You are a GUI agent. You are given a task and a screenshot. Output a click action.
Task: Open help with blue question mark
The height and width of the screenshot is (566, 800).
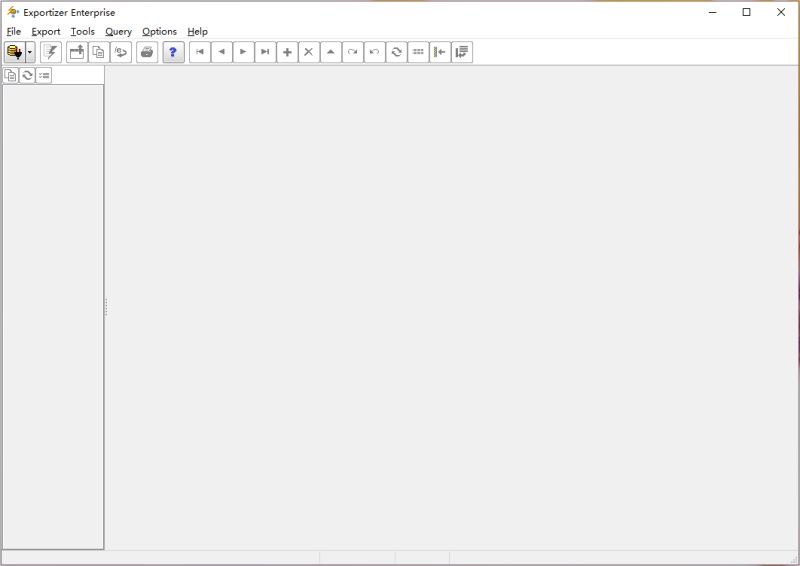(x=173, y=52)
